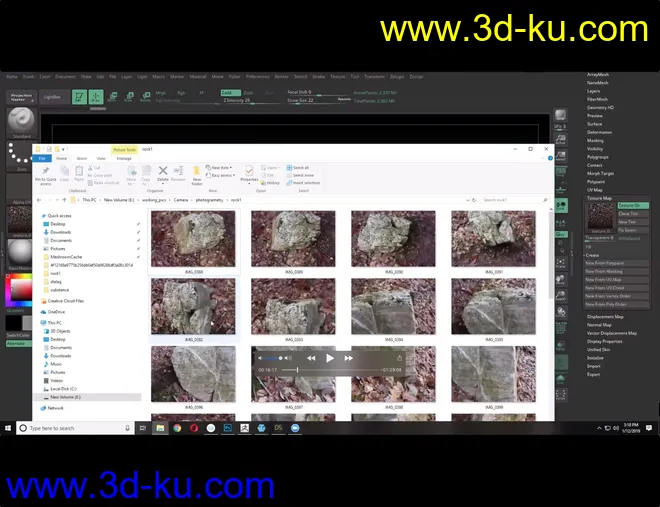This screenshot has height=507, width=660.
Task: Switch to the View ribbon tab
Action: (101, 159)
